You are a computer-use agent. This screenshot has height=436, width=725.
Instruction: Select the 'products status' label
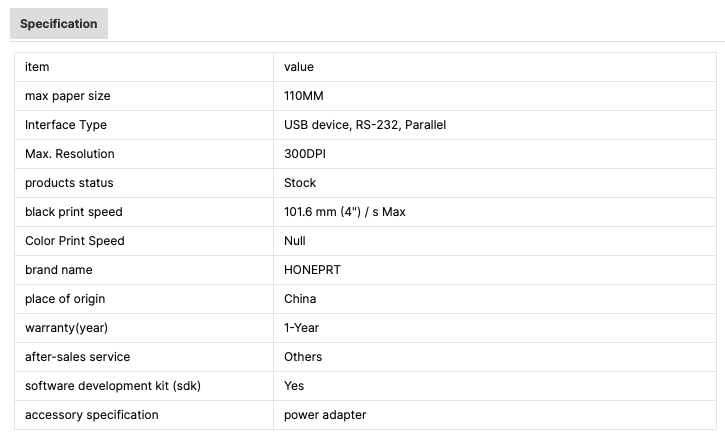pyautogui.click(x=69, y=183)
